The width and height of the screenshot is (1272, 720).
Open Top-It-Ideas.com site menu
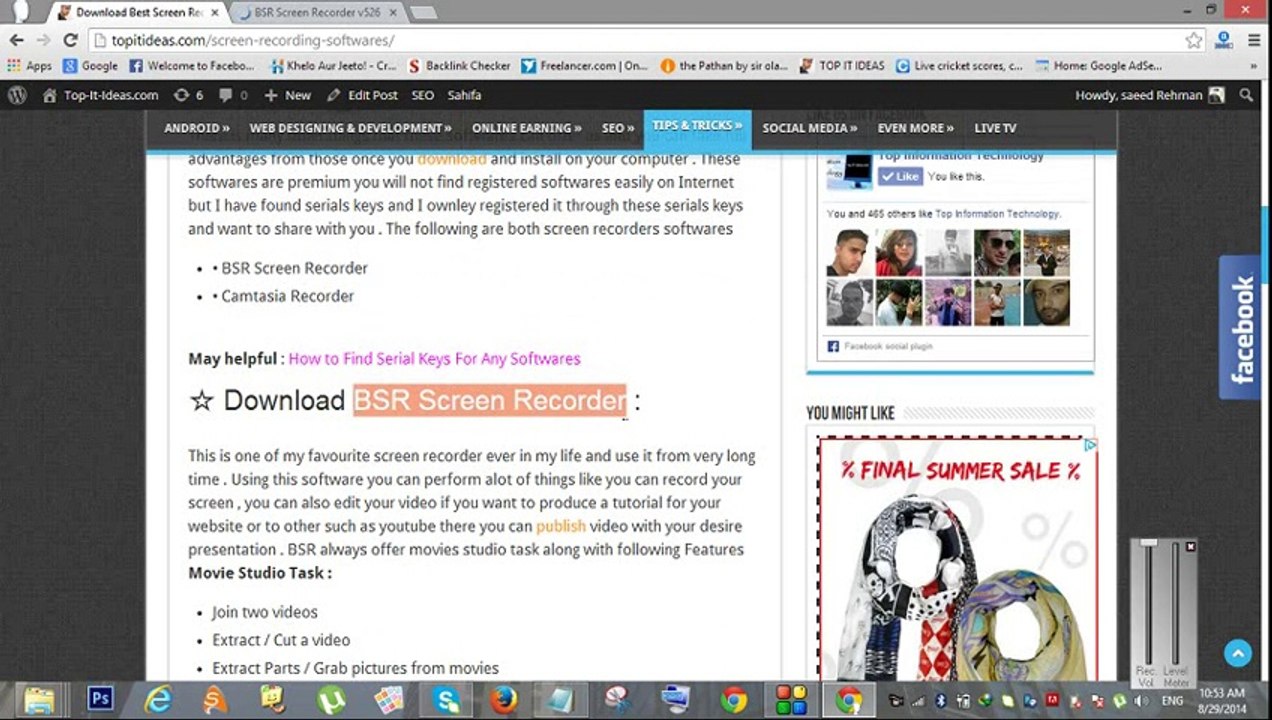100,95
